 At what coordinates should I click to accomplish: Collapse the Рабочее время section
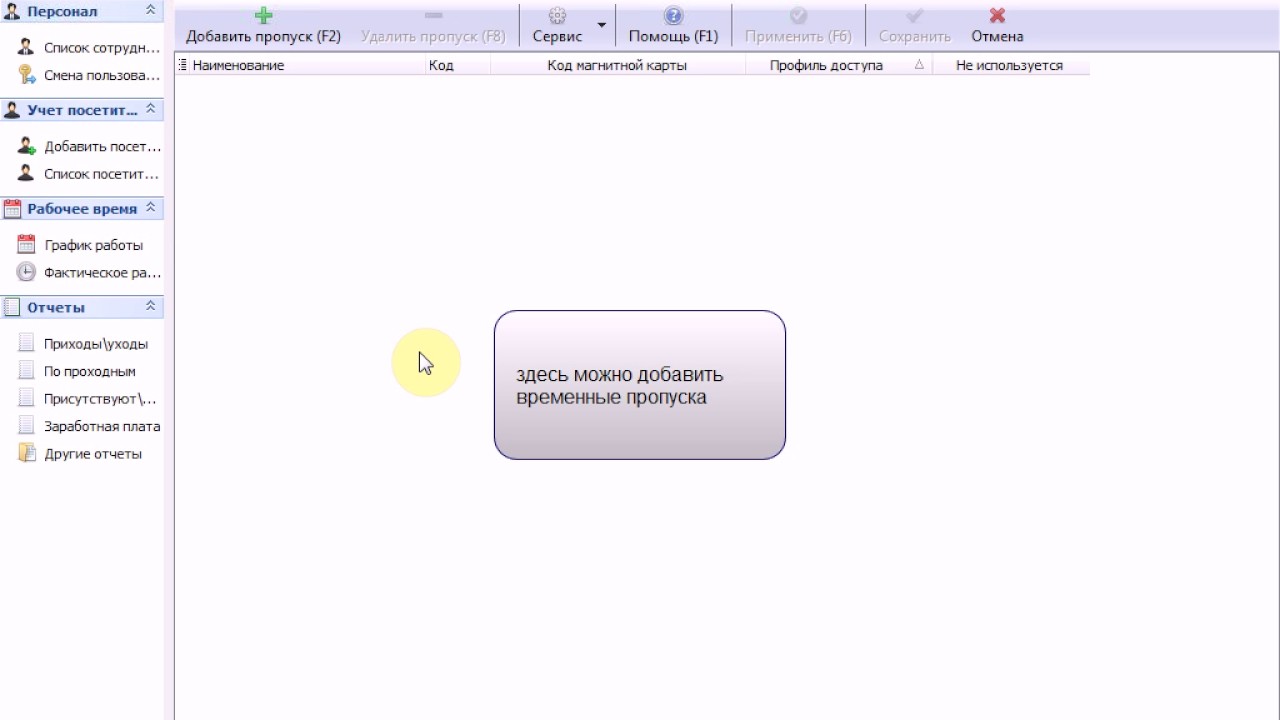point(150,208)
